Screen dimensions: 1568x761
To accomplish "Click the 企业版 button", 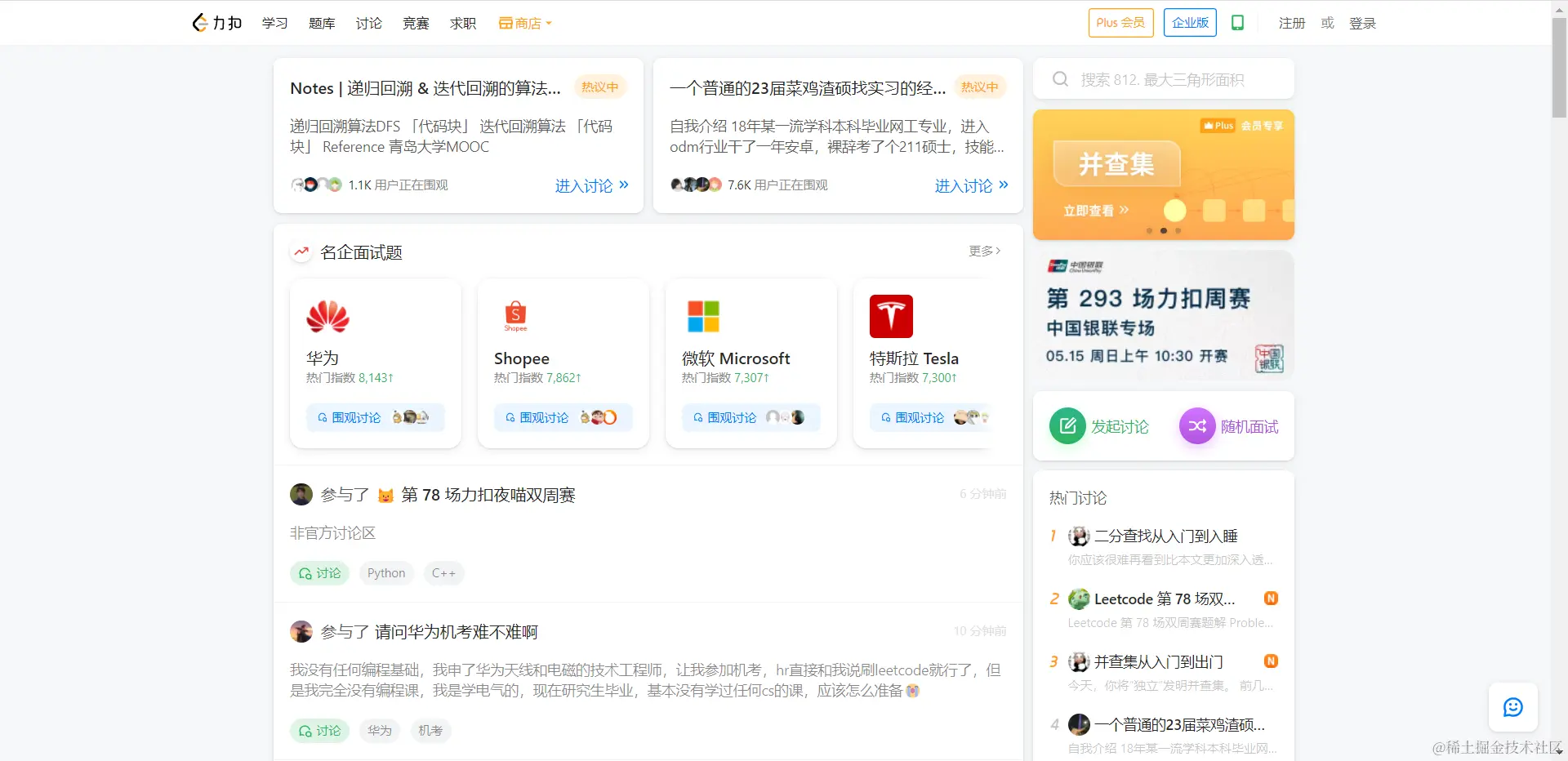I will 1190,23.
